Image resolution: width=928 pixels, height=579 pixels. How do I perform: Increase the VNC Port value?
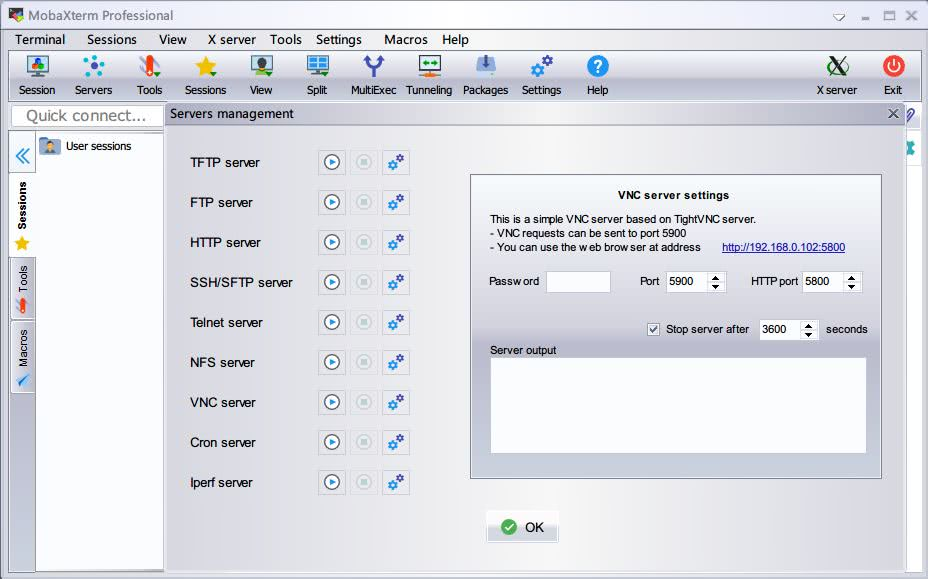(x=716, y=277)
